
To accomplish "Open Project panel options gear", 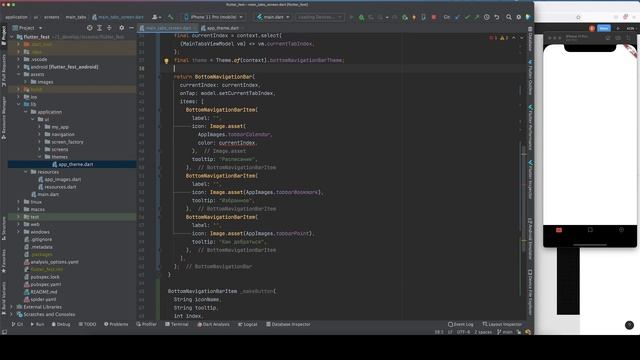I will (121, 28).
